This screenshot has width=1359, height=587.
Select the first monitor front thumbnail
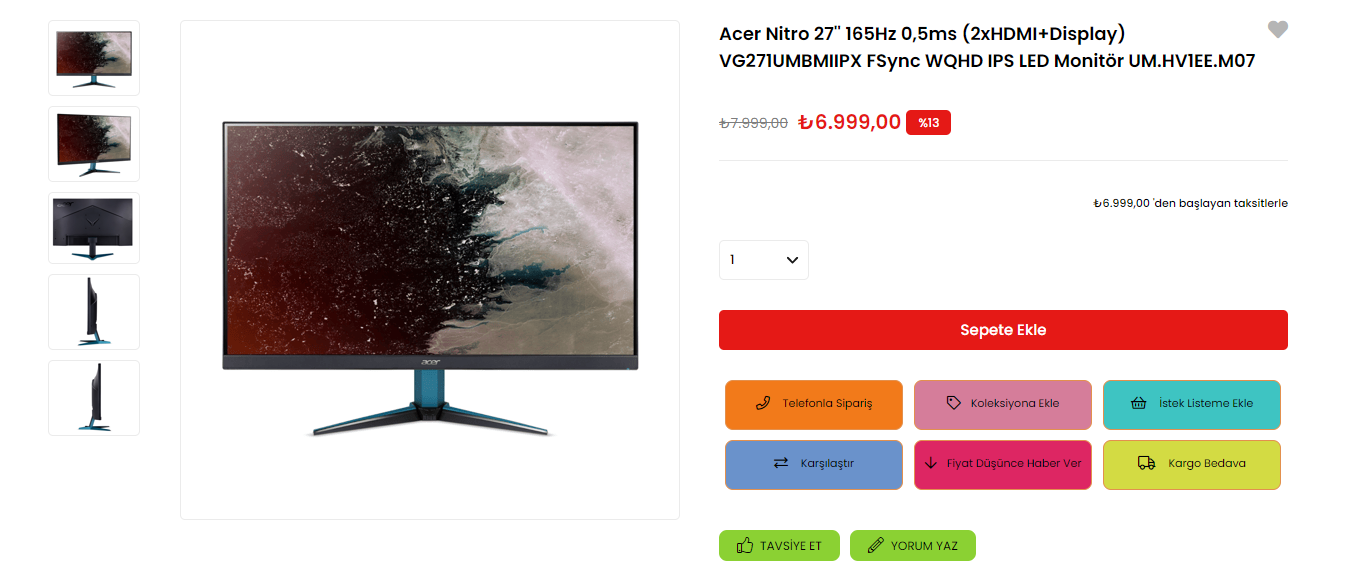tap(94, 58)
